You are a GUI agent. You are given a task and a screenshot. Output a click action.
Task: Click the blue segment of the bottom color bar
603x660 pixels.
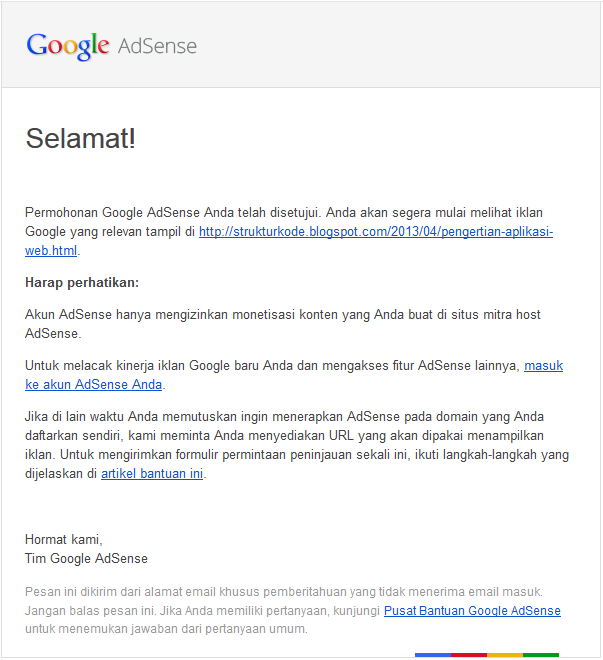[x=433, y=655]
